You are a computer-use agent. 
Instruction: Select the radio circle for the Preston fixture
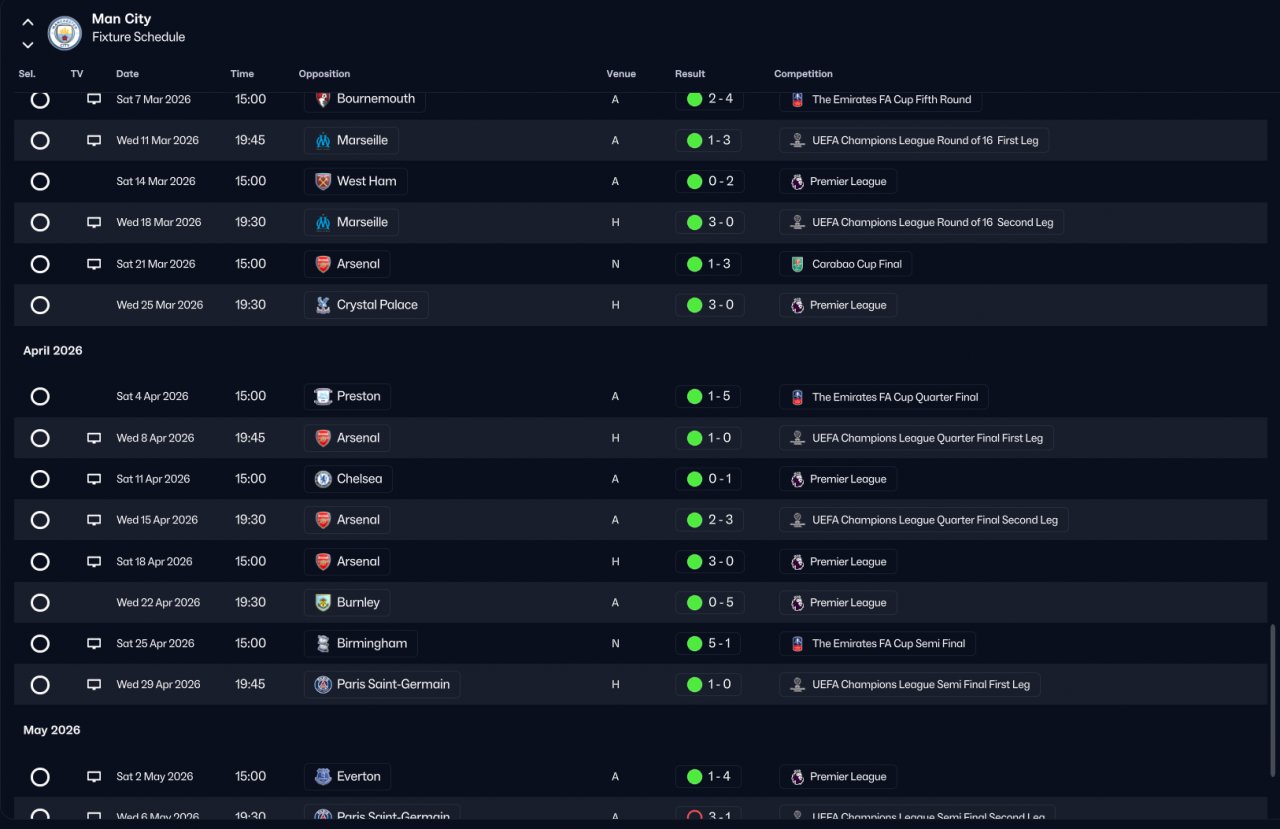(x=40, y=397)
